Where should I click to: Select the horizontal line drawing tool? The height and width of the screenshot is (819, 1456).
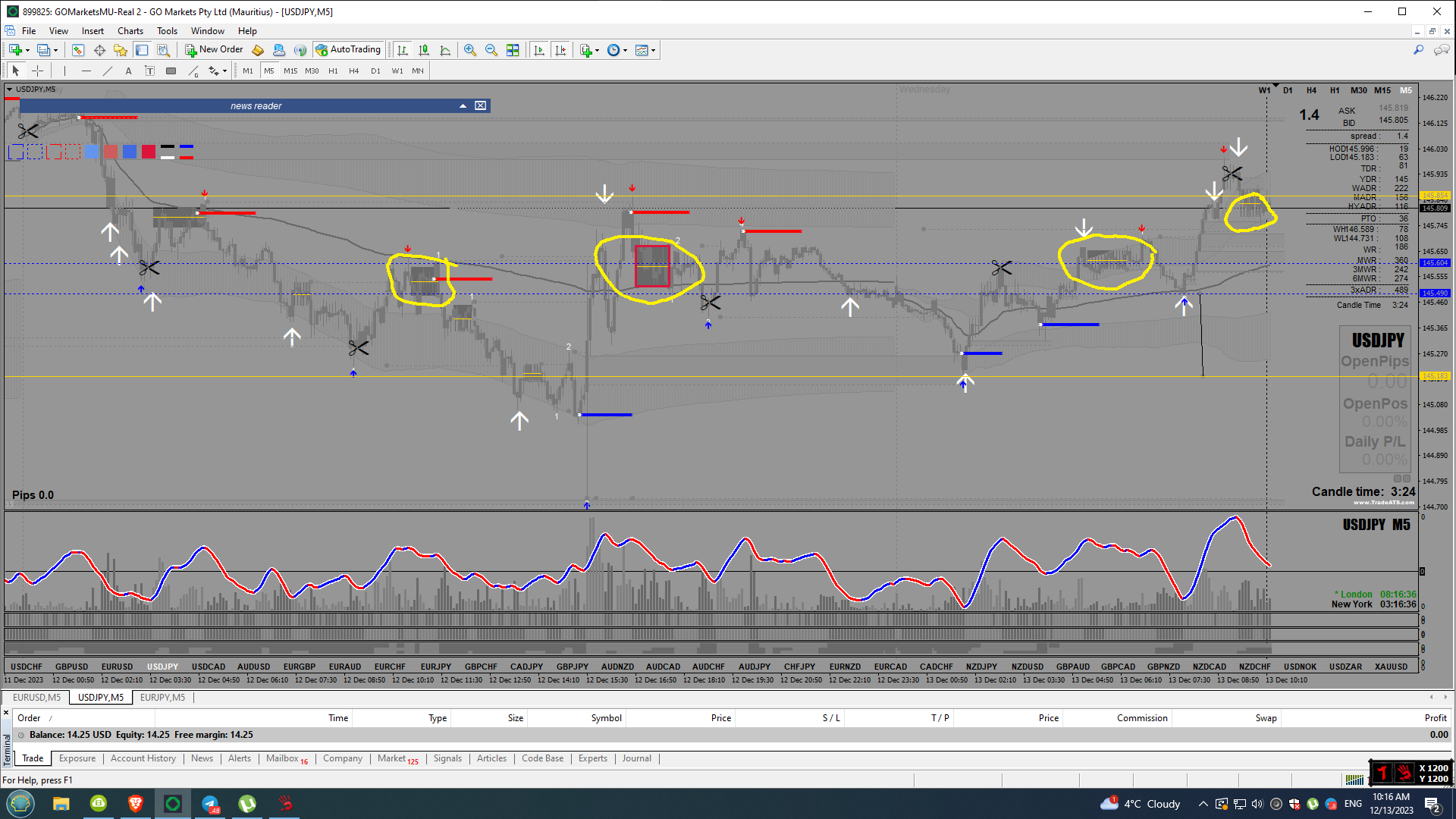click(86, 71)
